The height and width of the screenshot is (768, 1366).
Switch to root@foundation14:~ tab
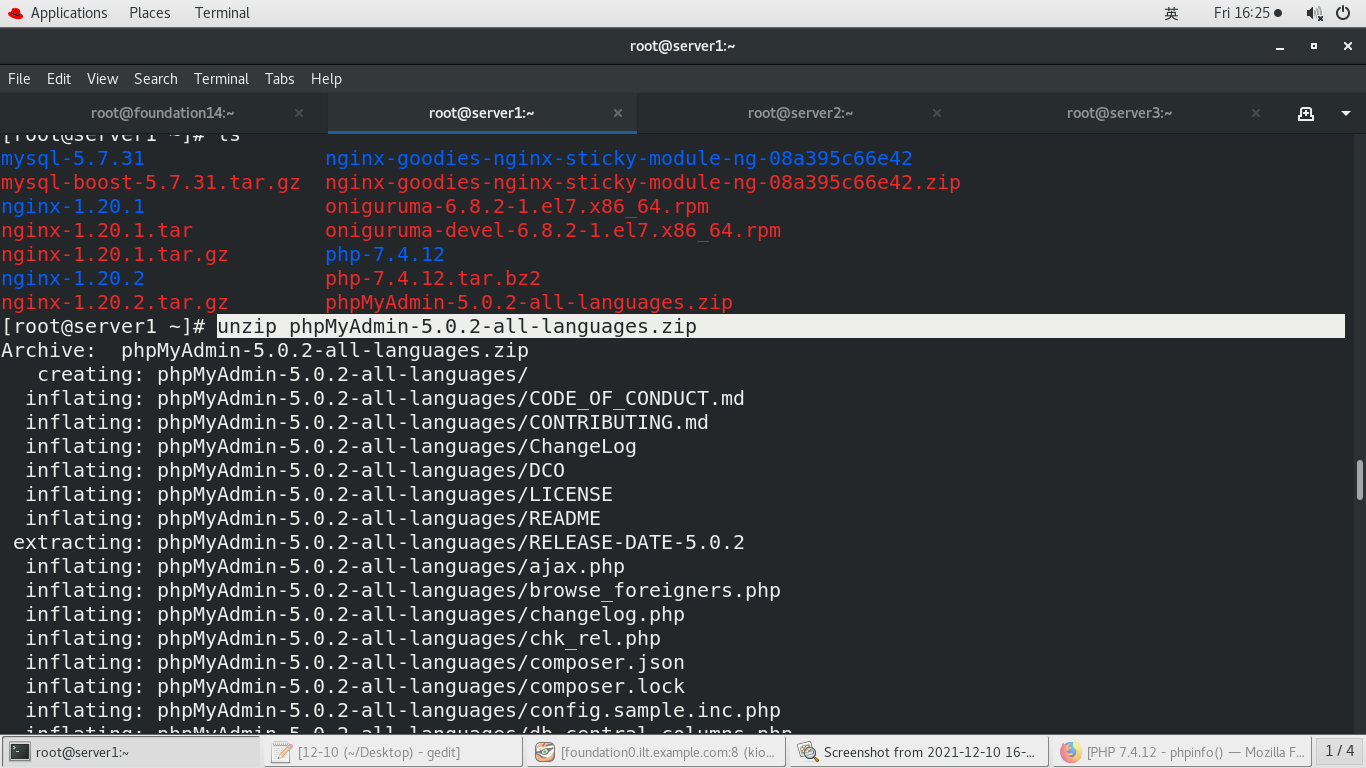(163, 113)
